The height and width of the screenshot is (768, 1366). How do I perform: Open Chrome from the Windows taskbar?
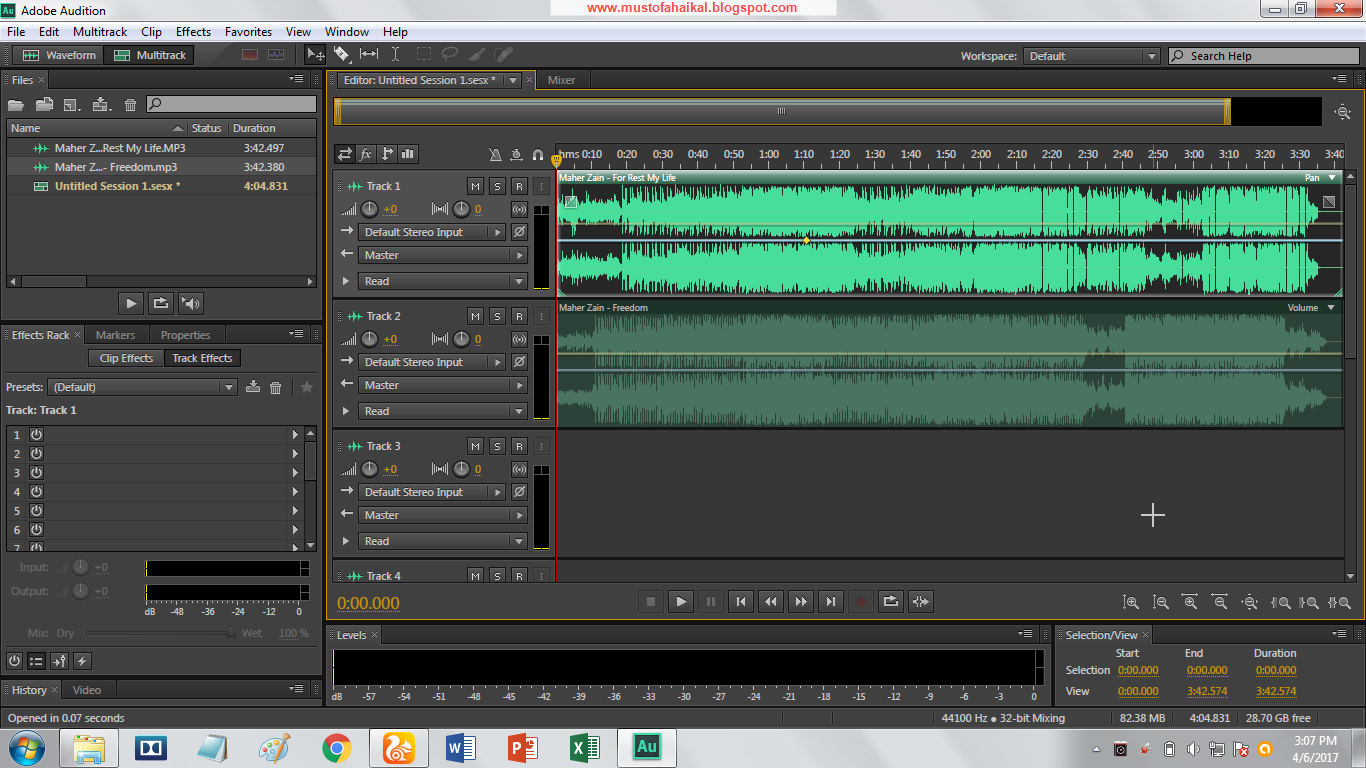(x=336, y=747)
